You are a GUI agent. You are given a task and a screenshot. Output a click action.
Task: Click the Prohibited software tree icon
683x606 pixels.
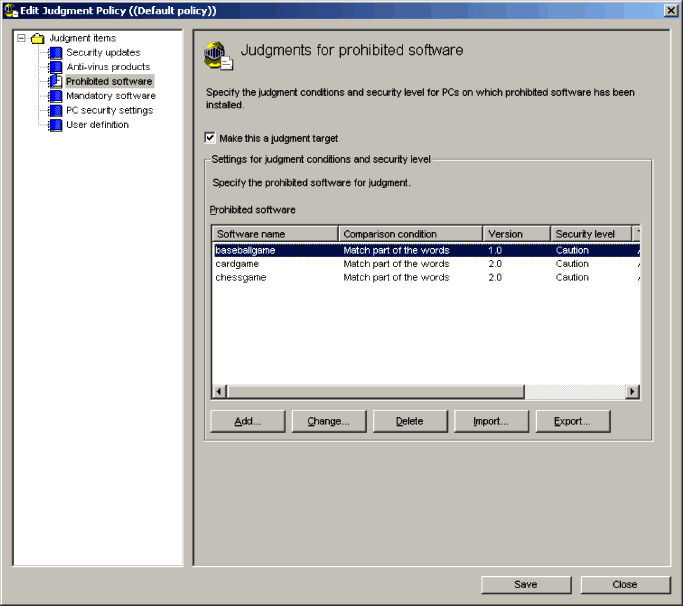pos(56,82)
